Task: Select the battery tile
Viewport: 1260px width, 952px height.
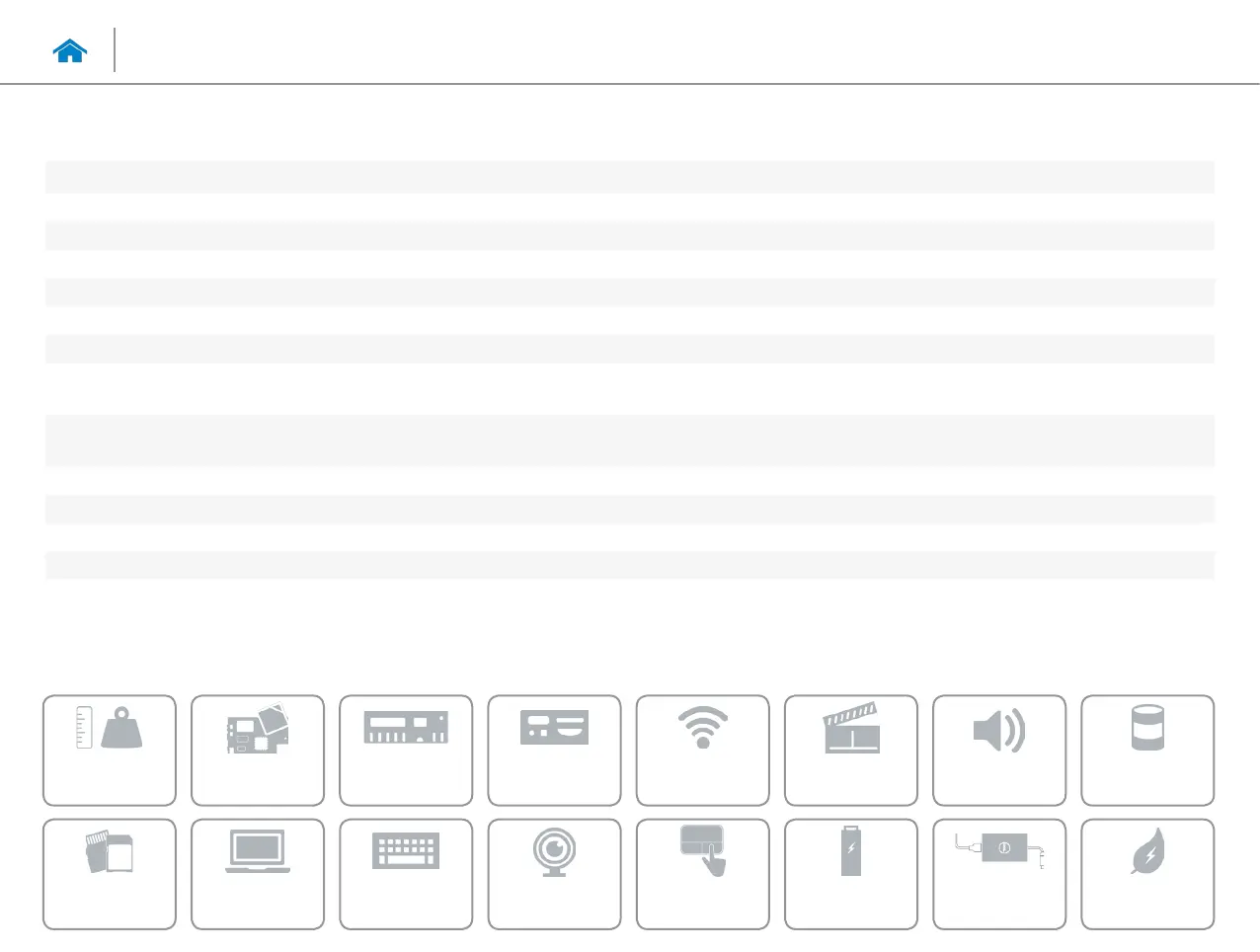Action: coord(850,874)
